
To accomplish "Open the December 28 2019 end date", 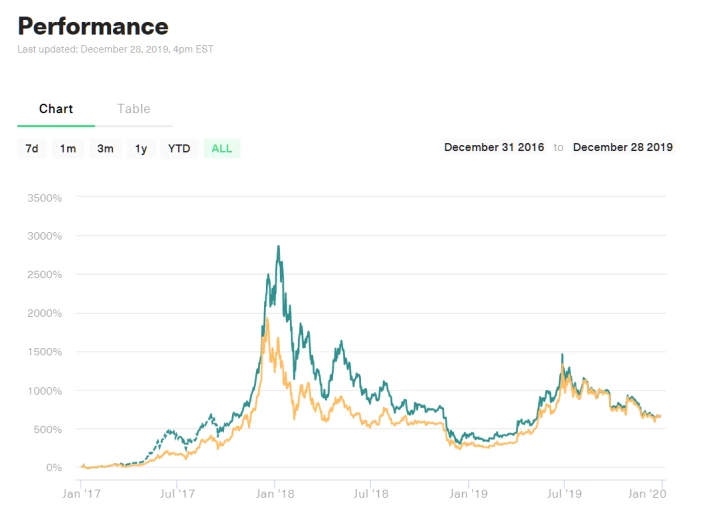I will [623, 147].
